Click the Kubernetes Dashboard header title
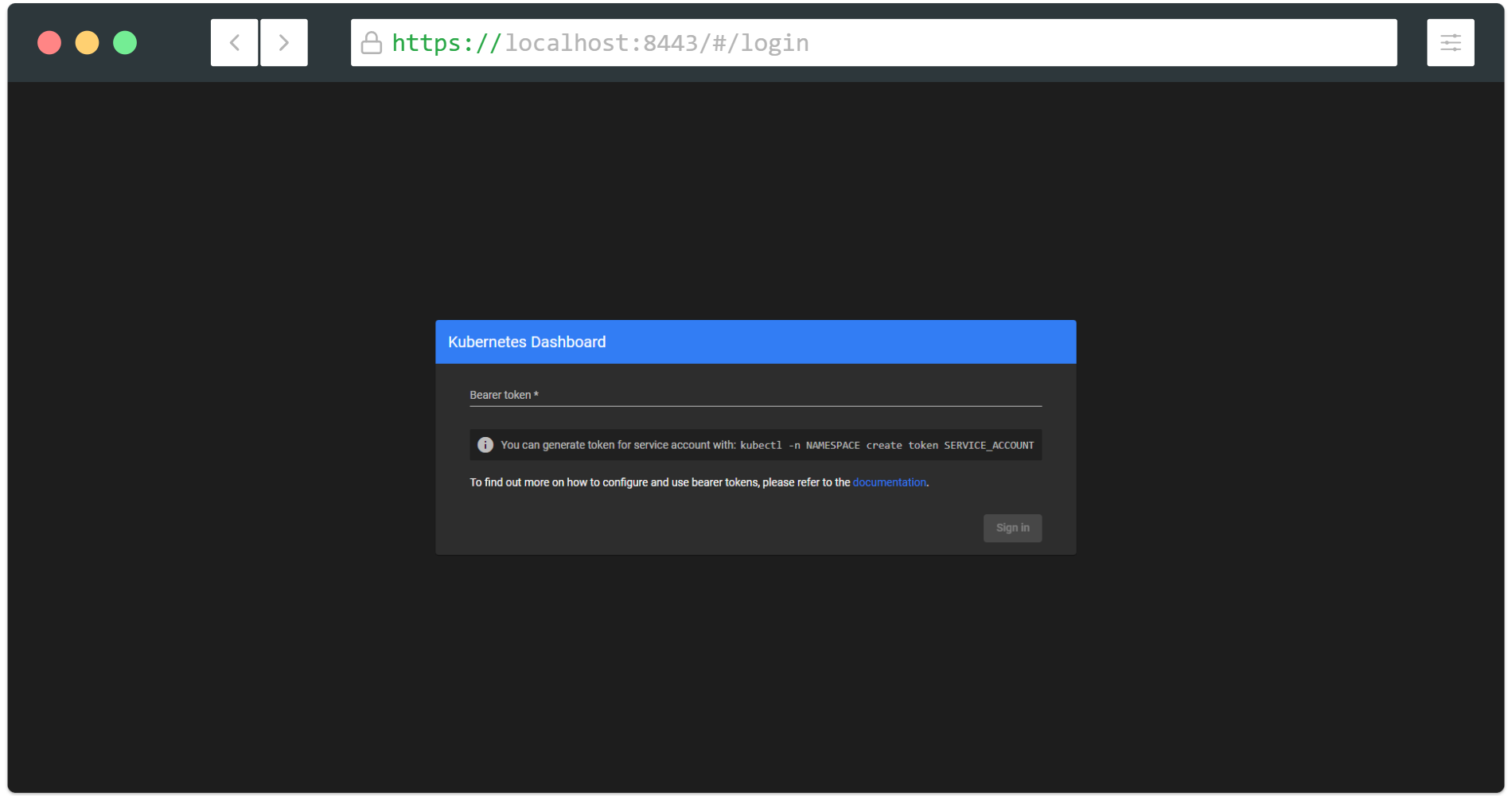Screen dimensions: 1512x796 527,342
